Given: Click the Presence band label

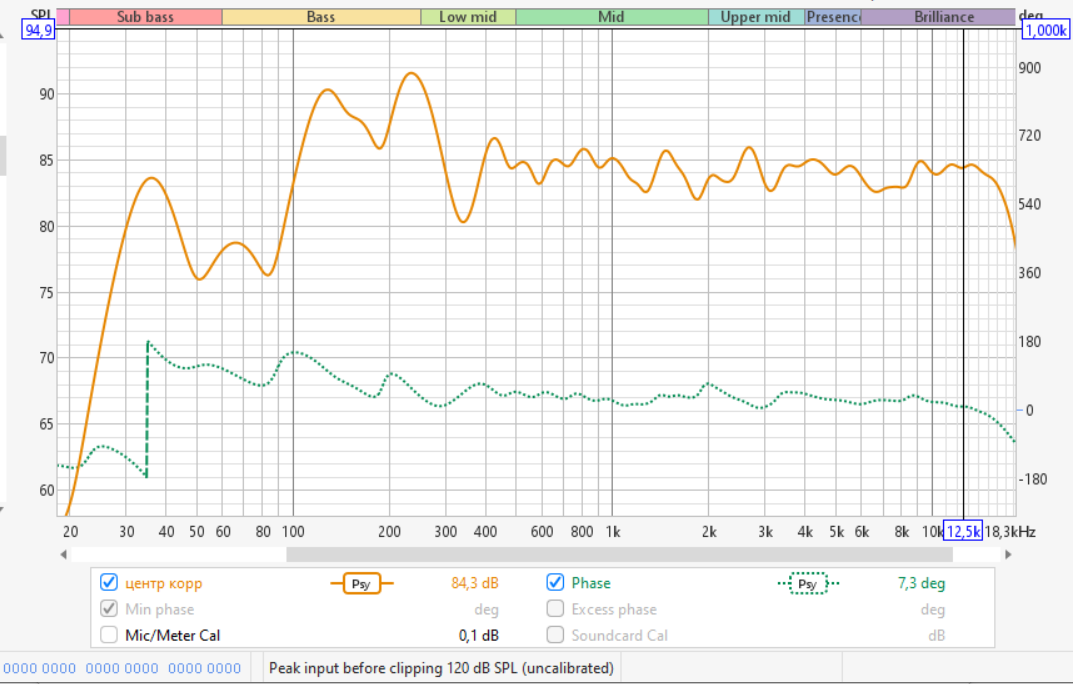Looking at the screenshot, I should click(833, 17).
